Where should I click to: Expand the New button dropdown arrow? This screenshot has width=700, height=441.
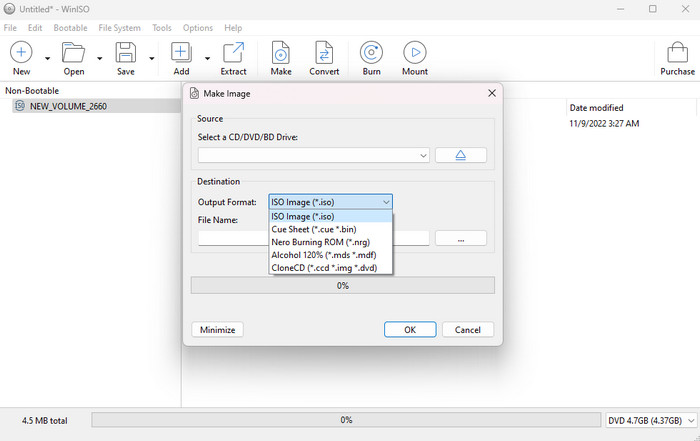(47, 58)
